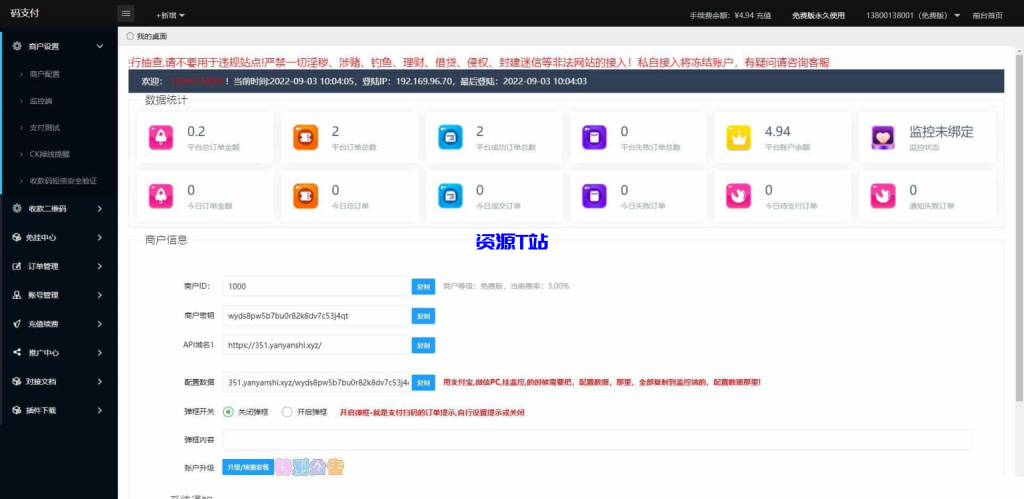Click the edit icon beside 订单管理
Image resolution: width=1024 pixels, height=499 pixels.
pyautogui.click(x=18, y=266)
